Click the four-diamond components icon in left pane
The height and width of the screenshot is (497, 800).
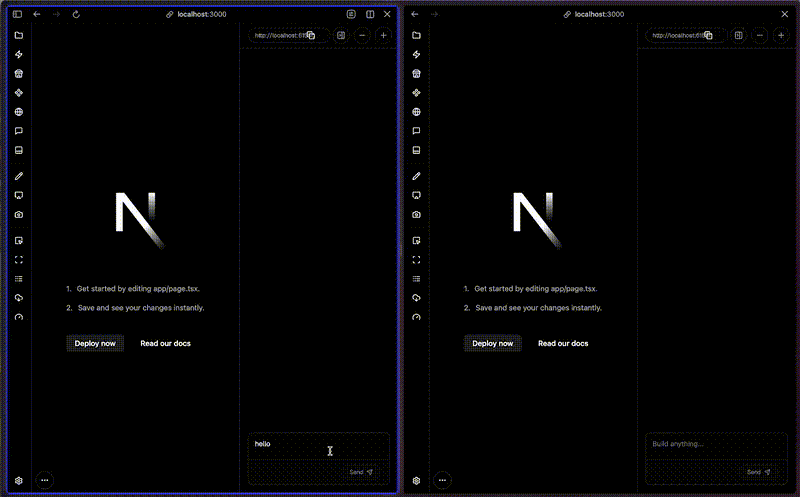click(19, 93)
